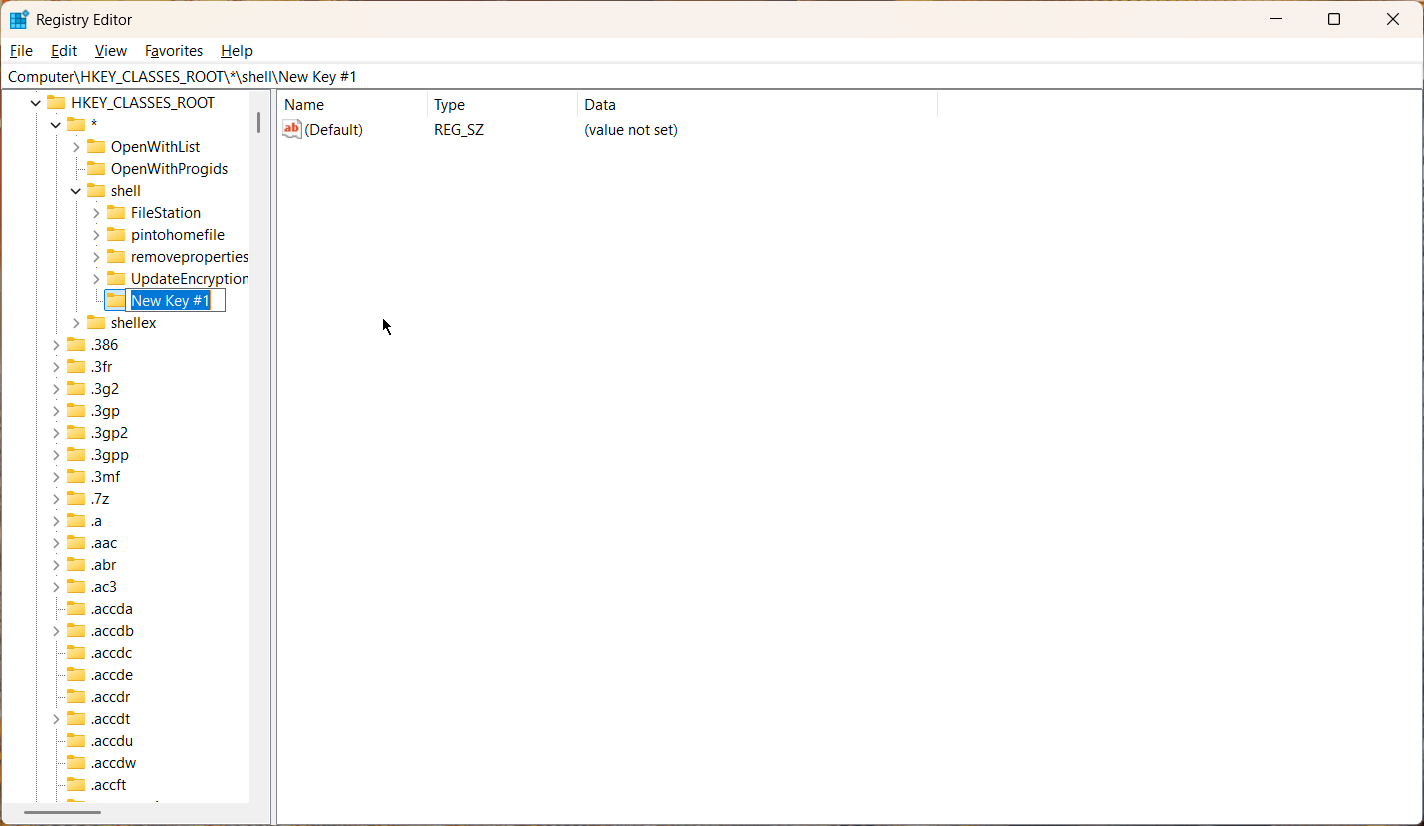This screenshot has width=1424, height=826.
Task: Collapse the * key node
Action: pyautogui.click(x=56, y=125)
